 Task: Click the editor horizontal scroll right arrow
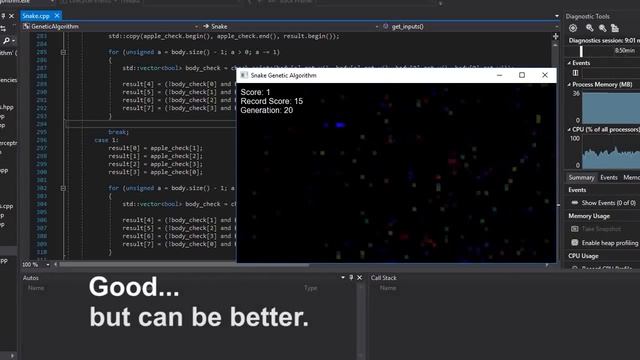547,264
